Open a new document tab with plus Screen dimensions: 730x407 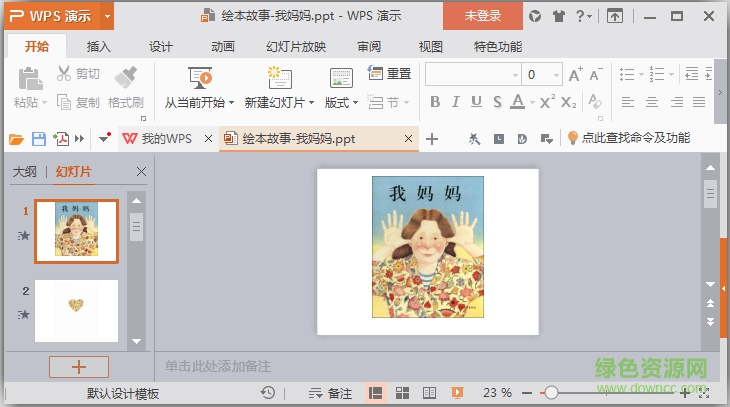tap(432, 139)
